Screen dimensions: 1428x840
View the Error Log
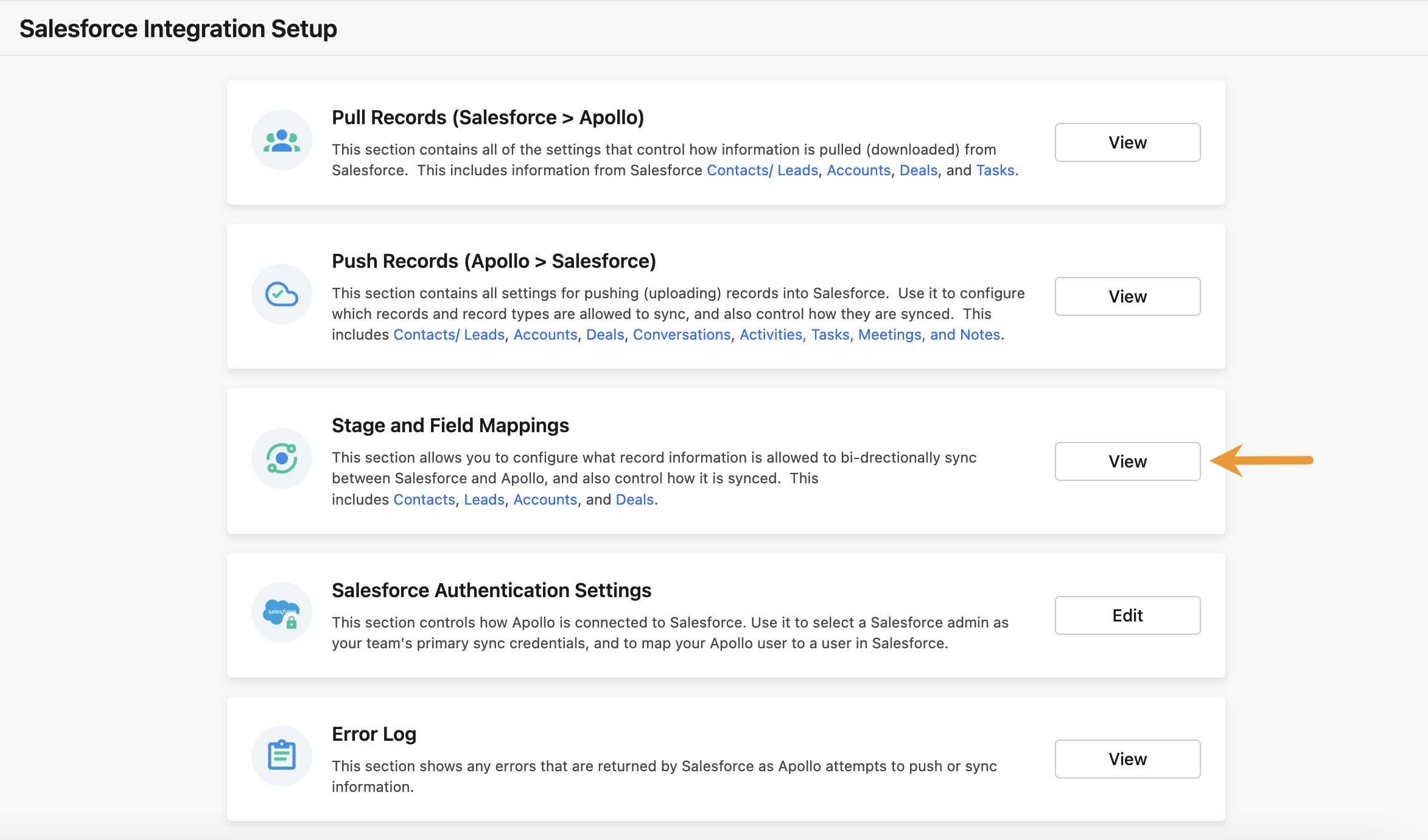coord(1127,758)
